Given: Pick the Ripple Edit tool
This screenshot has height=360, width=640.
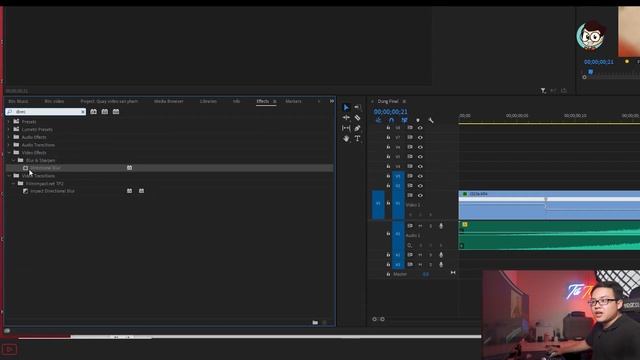Looking at the screenshot, I should (346, 118).
